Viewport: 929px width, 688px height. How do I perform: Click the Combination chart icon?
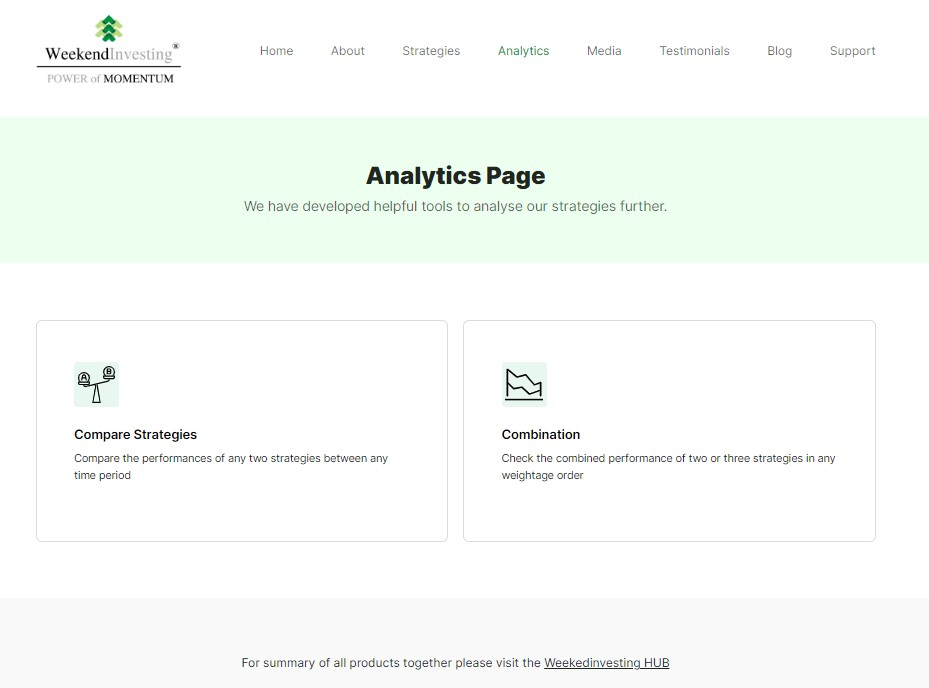tap(524, 385)
